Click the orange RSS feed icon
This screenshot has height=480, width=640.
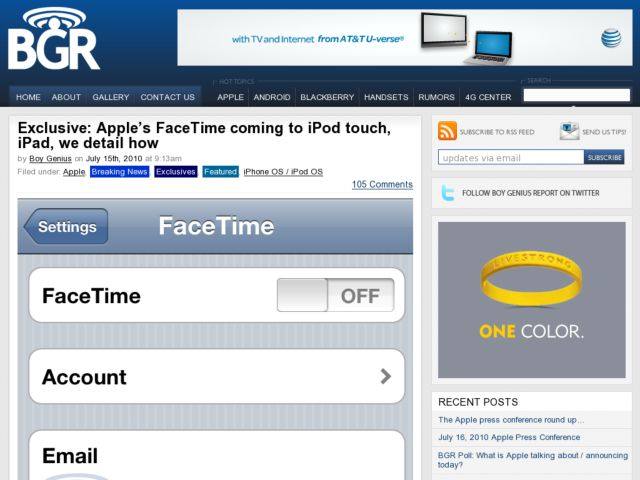pyautogui.click(x=447, y=131)
